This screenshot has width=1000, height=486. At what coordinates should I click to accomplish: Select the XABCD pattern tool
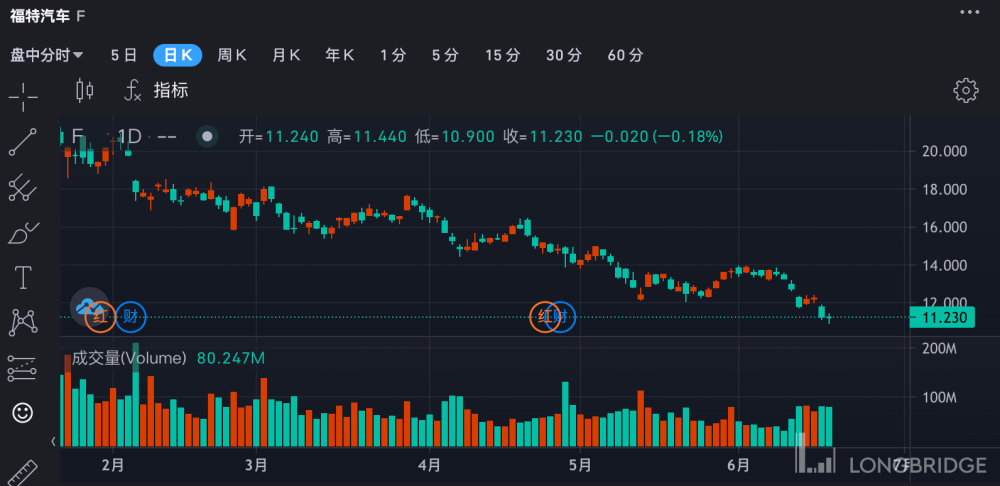pyautogui.click(x=22, y=322)
